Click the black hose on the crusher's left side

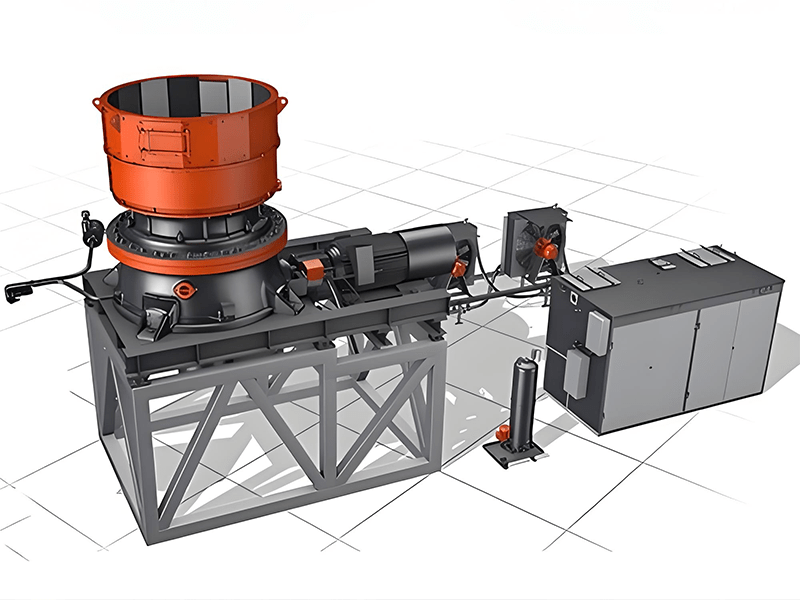click(50, 280)
